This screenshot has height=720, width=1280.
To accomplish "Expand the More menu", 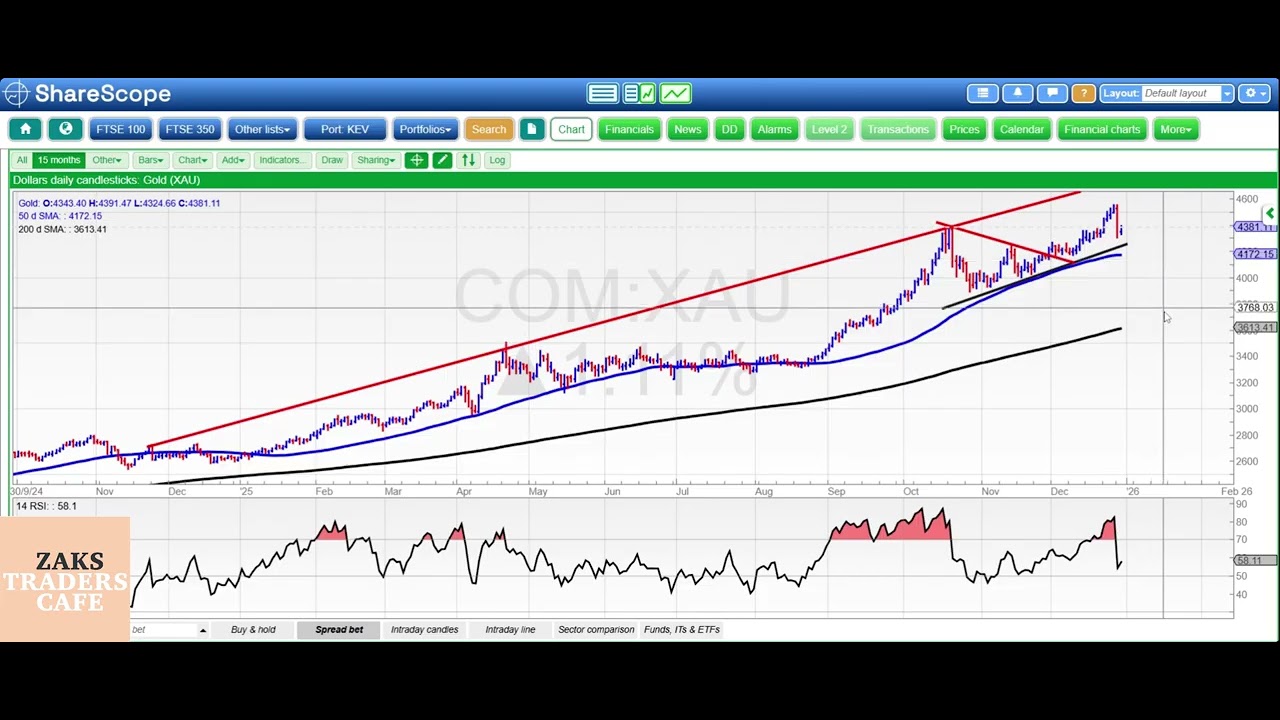I will coord(1175,129).
